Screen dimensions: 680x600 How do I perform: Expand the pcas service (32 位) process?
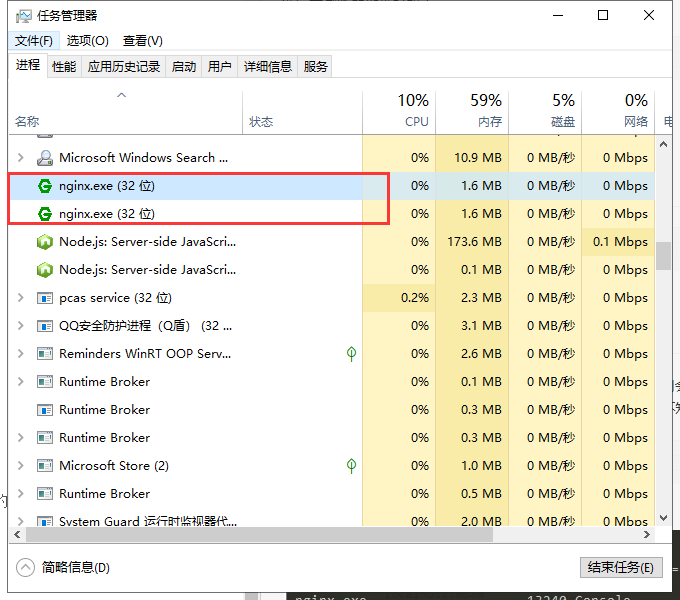tap(20, 298)
